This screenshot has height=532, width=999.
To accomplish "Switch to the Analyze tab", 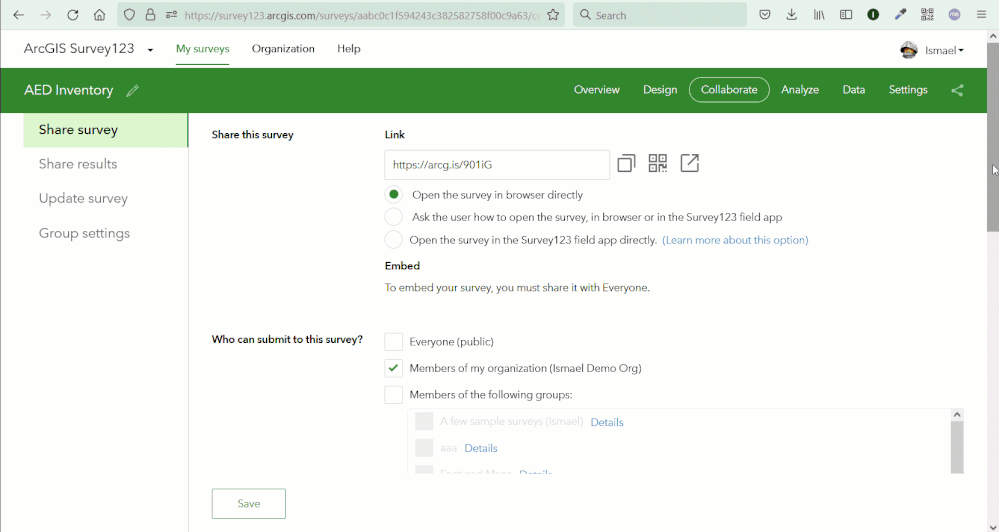I will point(800,90).
